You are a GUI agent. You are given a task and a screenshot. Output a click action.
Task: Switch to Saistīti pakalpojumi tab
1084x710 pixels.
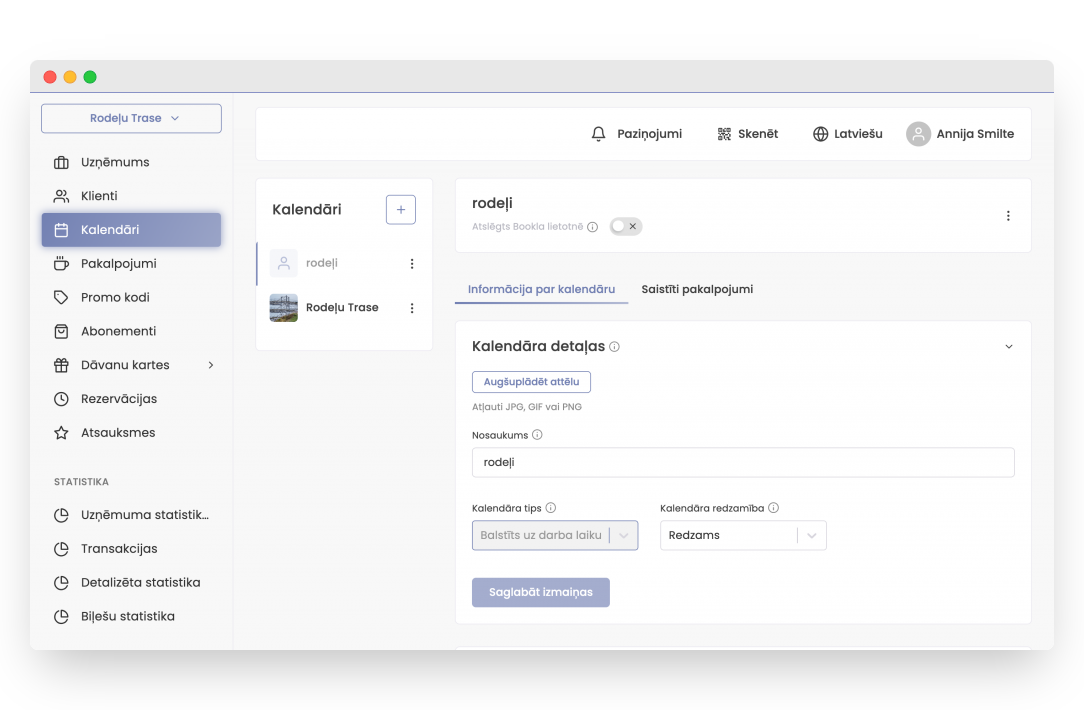point(697,289)
